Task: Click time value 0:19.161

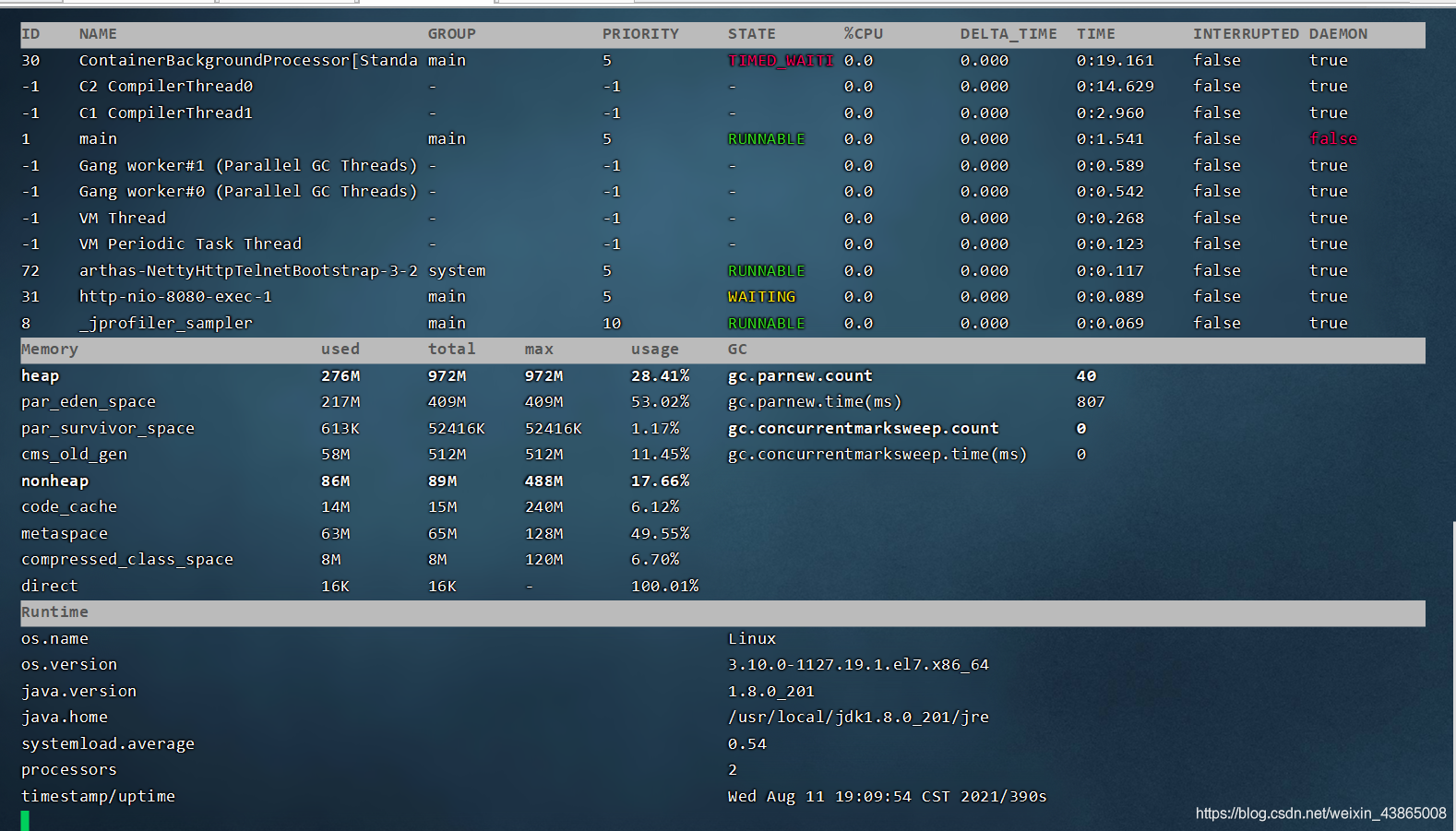Action: [1115, 60]
